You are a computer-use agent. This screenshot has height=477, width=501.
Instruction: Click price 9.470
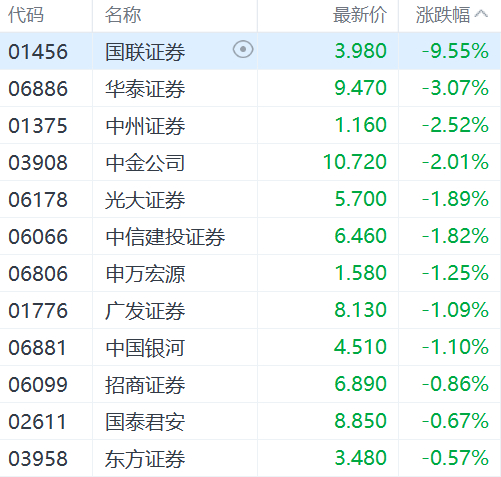[361, 88]
